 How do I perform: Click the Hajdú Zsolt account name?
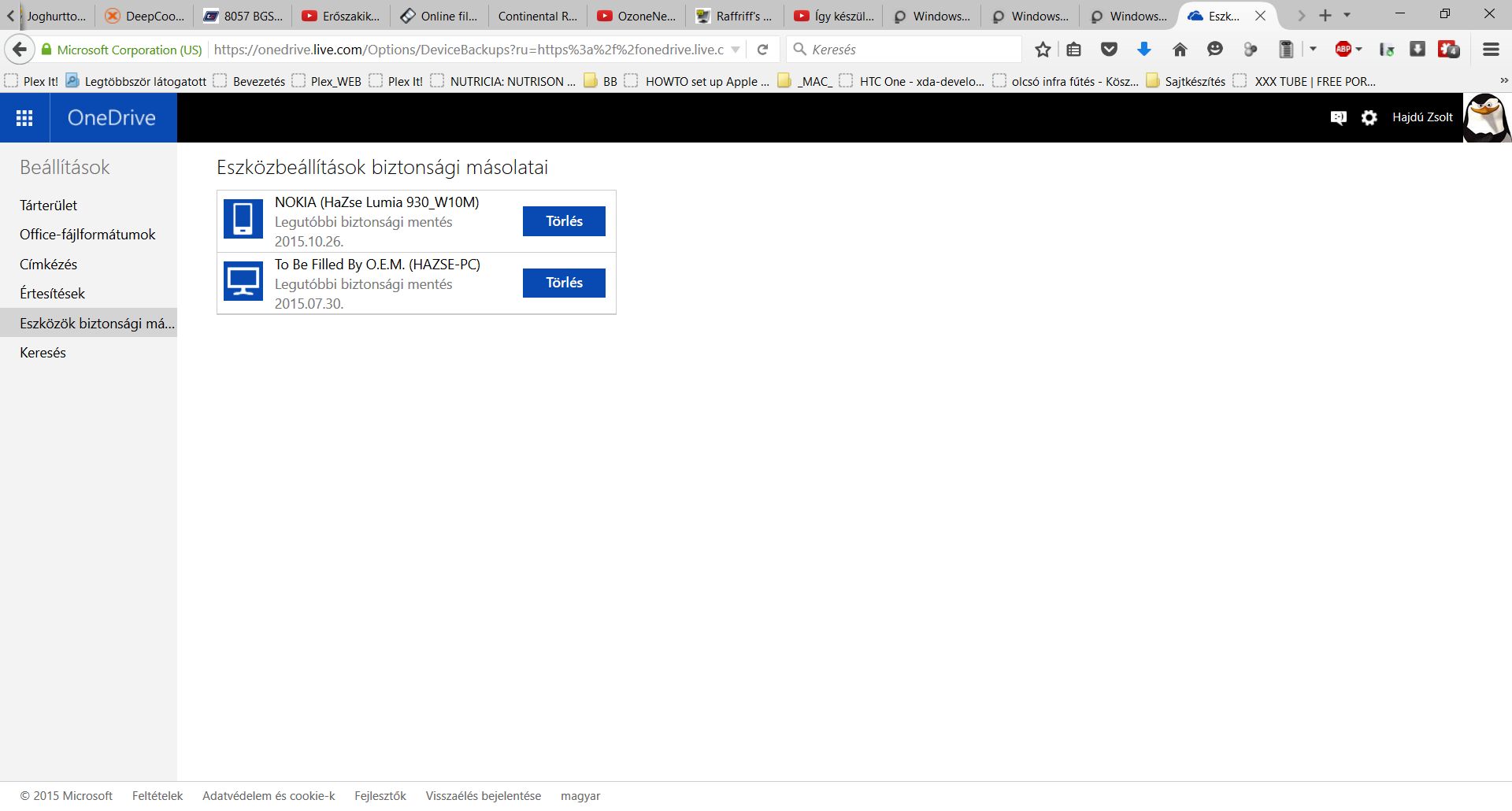(x=1422, y=117)
